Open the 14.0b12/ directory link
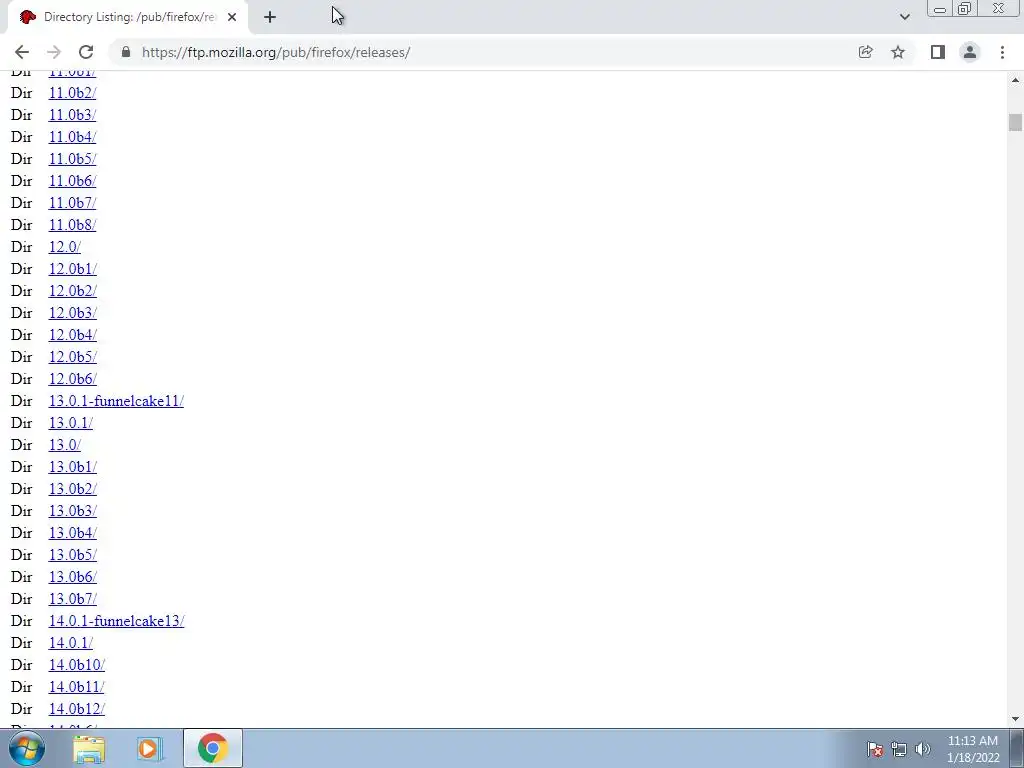Viewport: 1024px width, 768px height. 76,709
